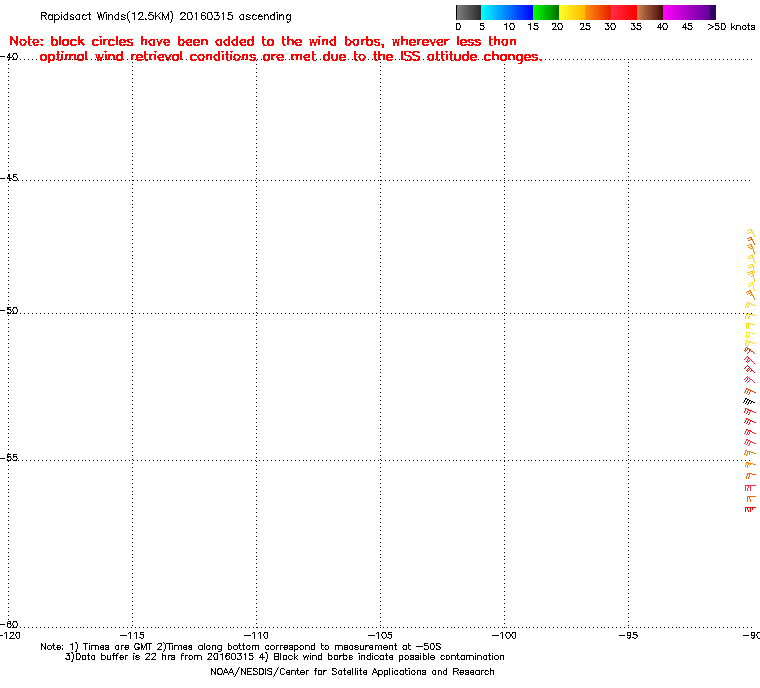
Task: Select the footnote 'Times are GMT' line
Action: 241,647
